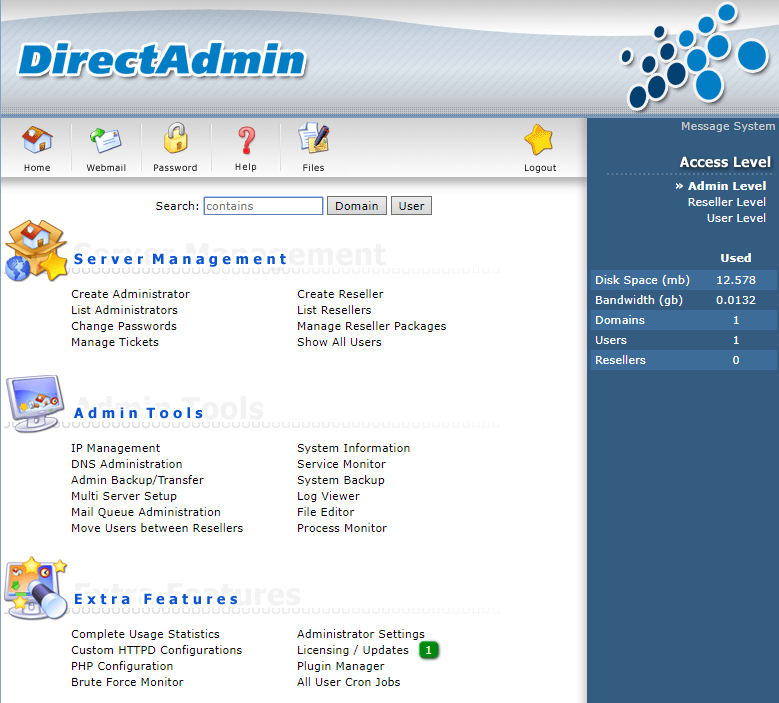The image size is (779, 703).
Task: Open Administrator Settings
Action: 361,634
